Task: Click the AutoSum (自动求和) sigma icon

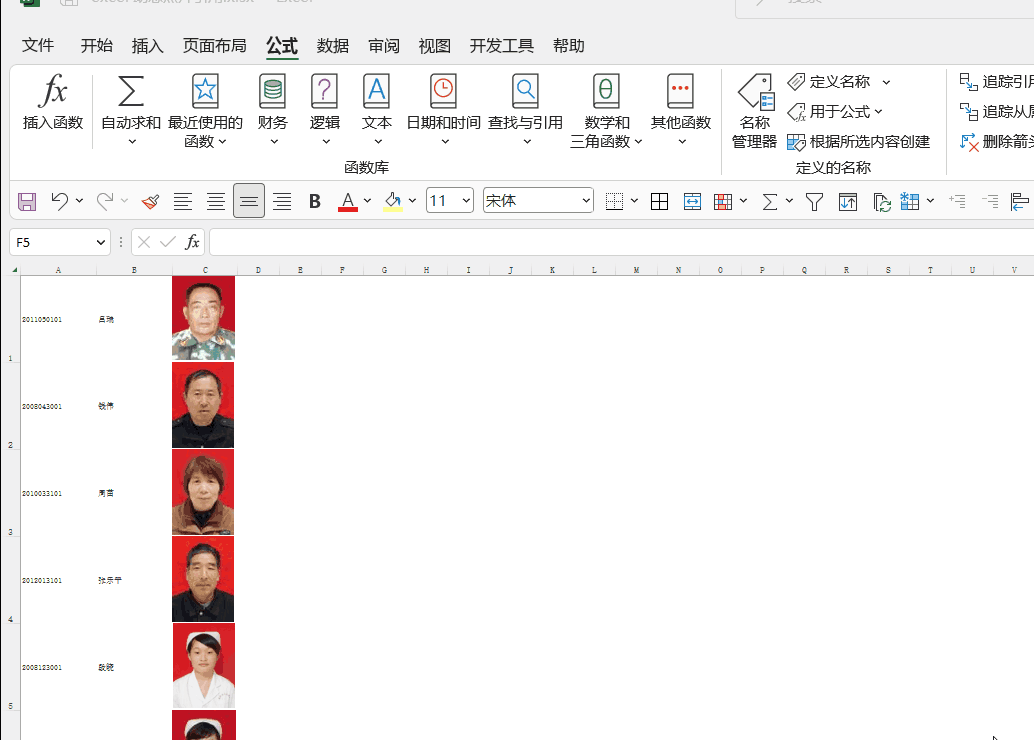Action: coord(131,90)
